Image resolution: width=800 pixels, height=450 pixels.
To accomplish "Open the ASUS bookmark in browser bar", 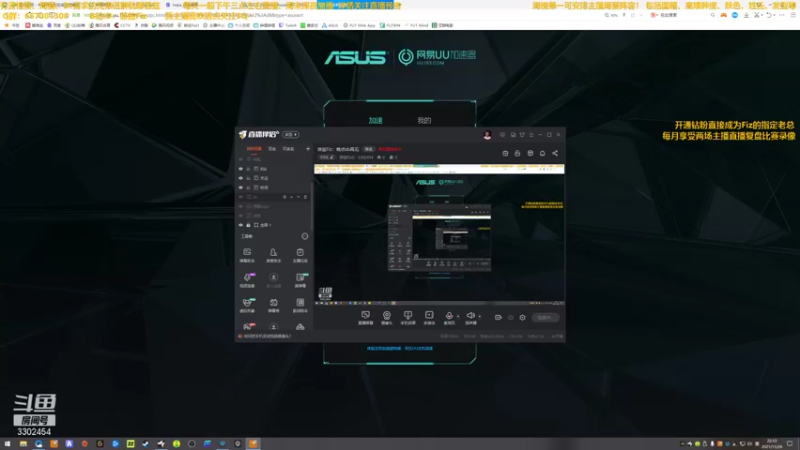I will point(330,25).
